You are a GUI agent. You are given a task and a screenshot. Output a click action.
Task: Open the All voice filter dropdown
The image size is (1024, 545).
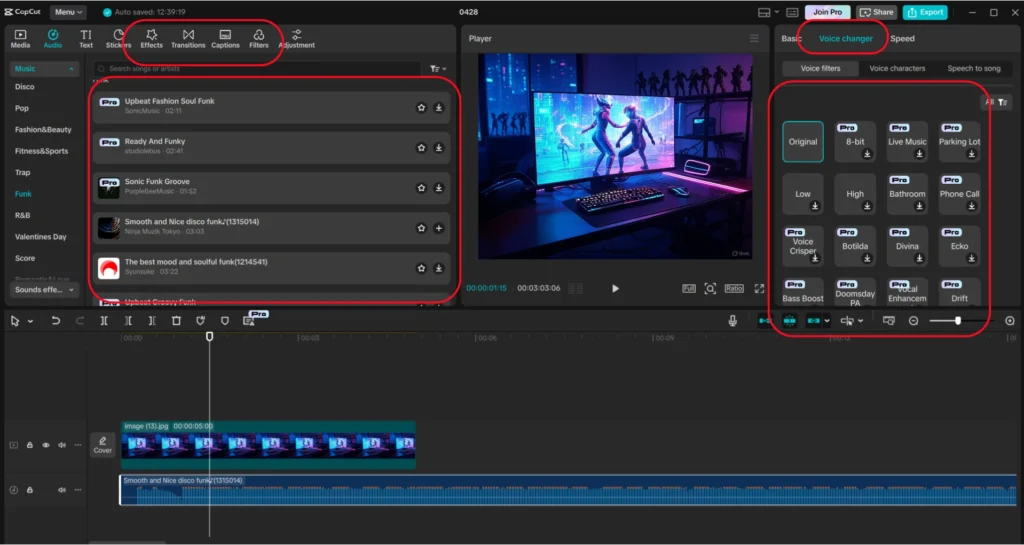997,102
